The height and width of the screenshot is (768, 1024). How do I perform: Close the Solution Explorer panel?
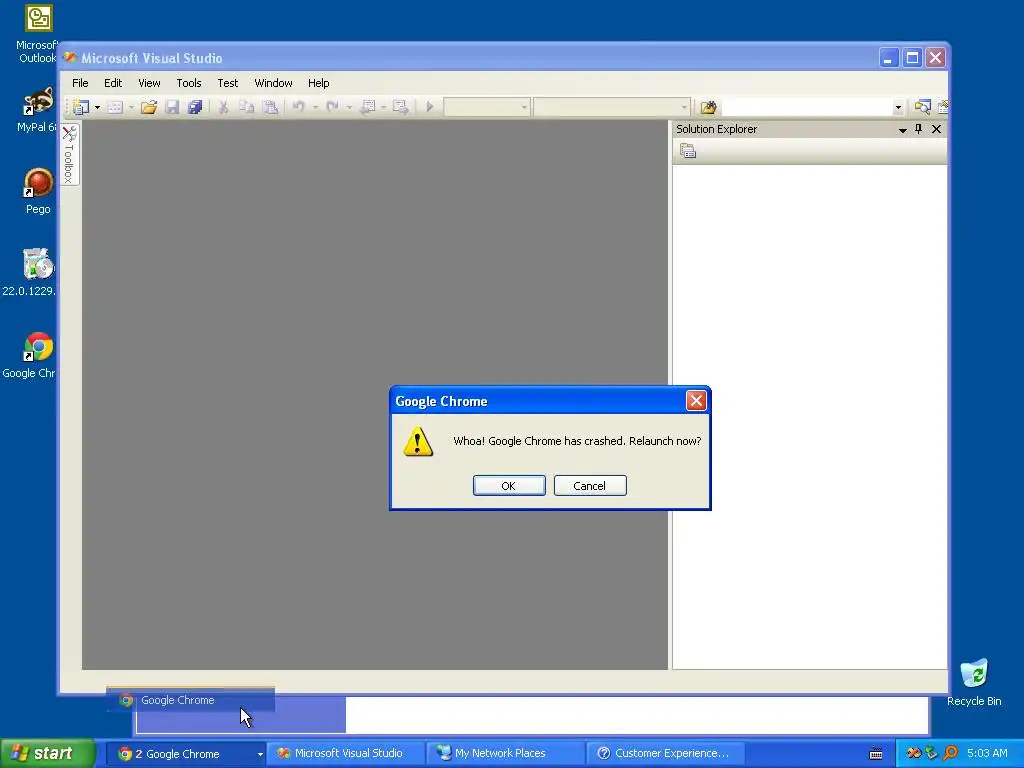pos(936,129)
